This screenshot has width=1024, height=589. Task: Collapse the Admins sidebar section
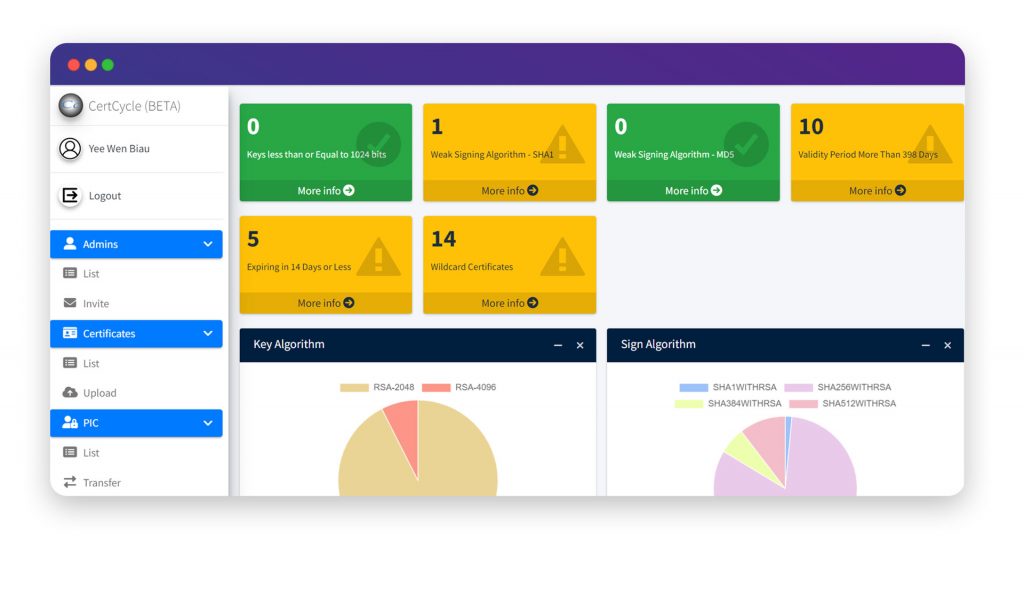pos(208,243)
